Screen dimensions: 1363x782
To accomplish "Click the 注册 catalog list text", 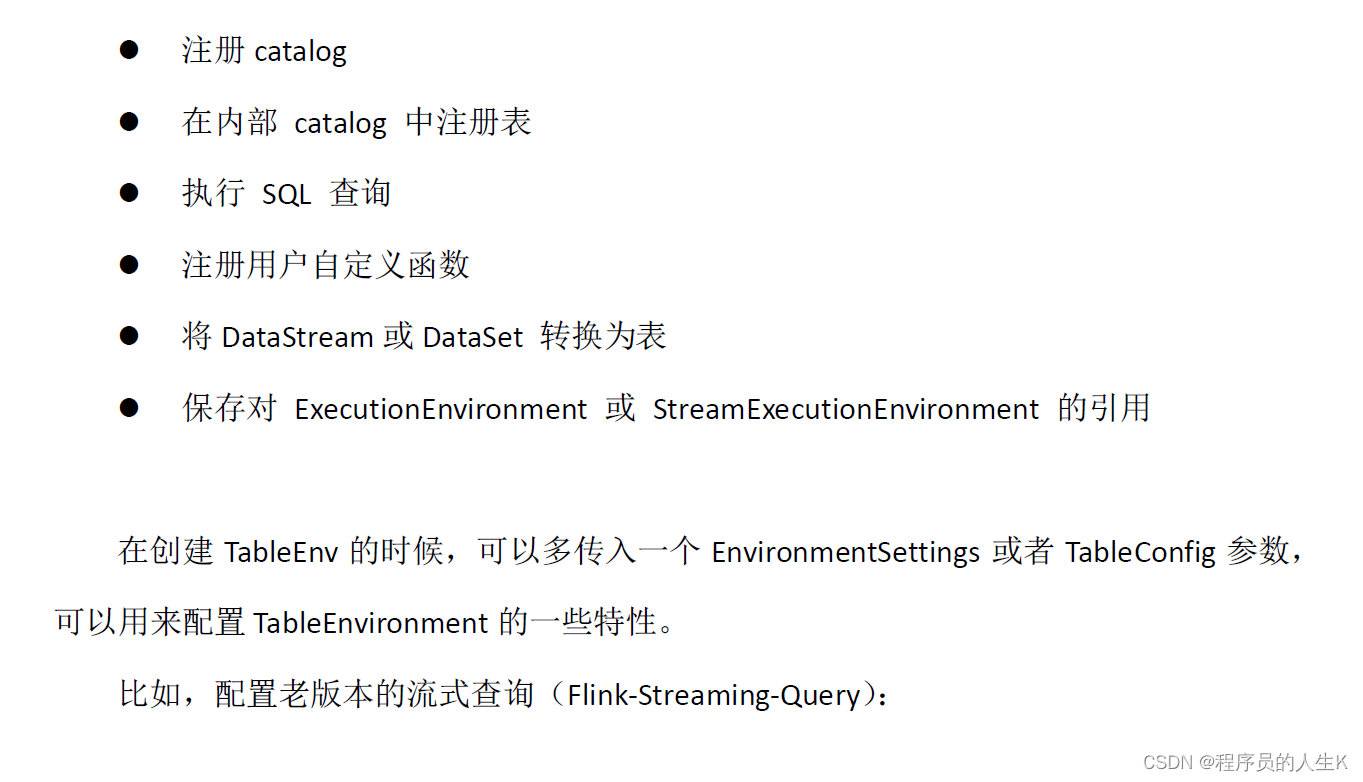I will tap(264, 51).
